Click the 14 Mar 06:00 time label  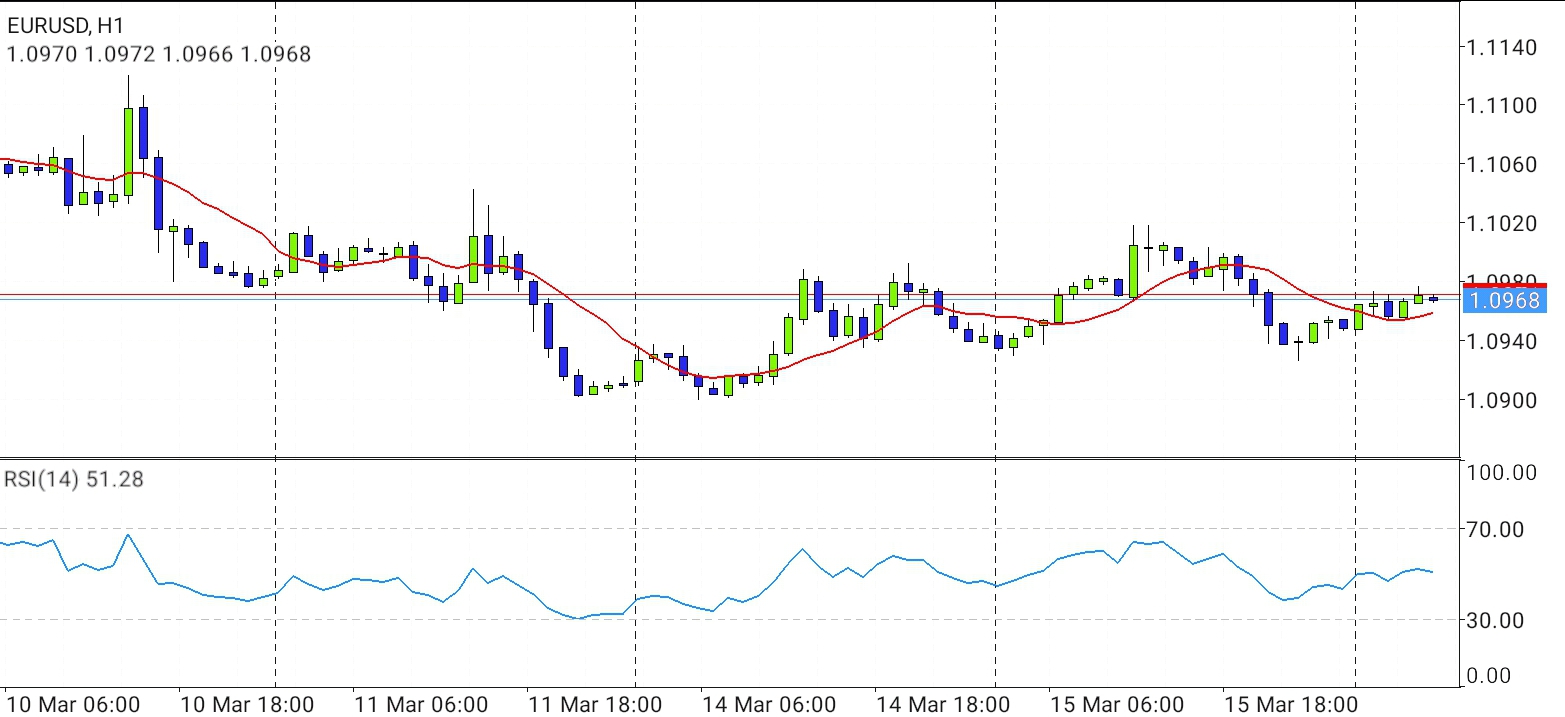tap(770, 704)
